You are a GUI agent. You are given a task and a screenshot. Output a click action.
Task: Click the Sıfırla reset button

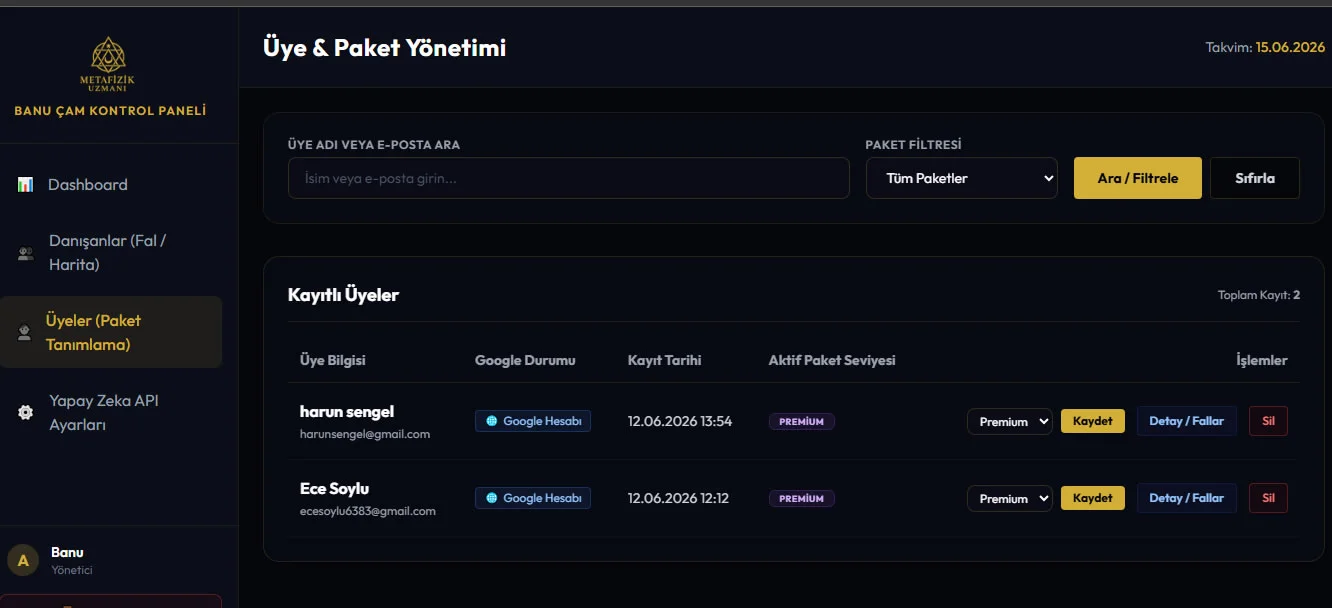tap(1255, 178)
